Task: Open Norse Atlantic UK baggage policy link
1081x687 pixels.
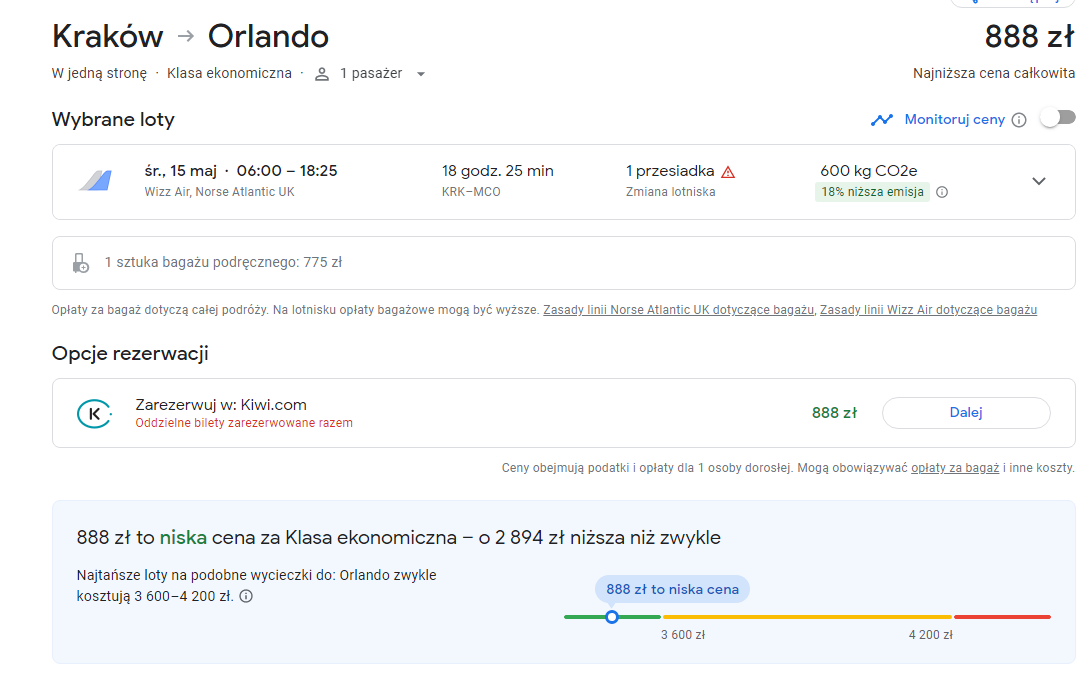Action: tap(678, 310)
